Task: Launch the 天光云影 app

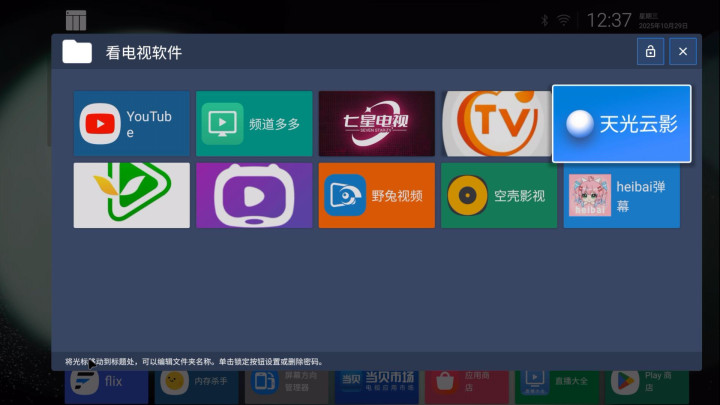Action: coord(621,124)
